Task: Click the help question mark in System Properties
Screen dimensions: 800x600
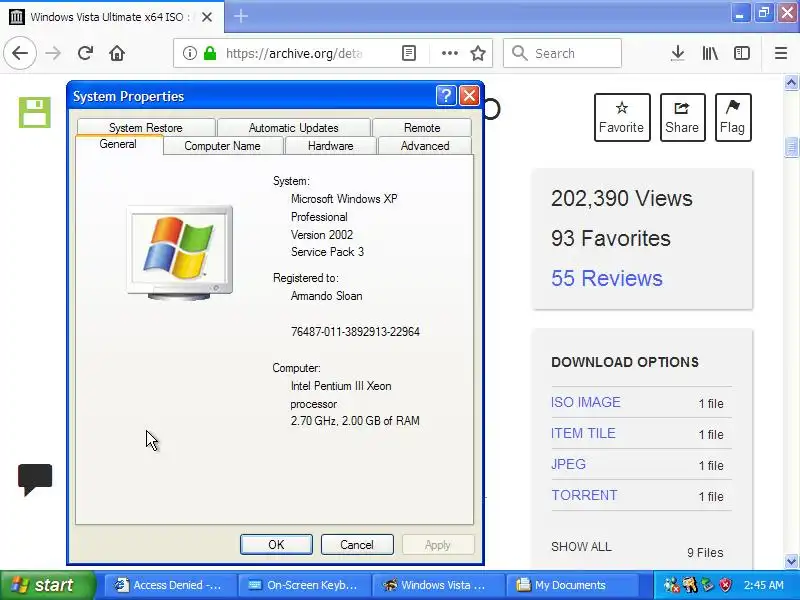Action: pos(445,95)
